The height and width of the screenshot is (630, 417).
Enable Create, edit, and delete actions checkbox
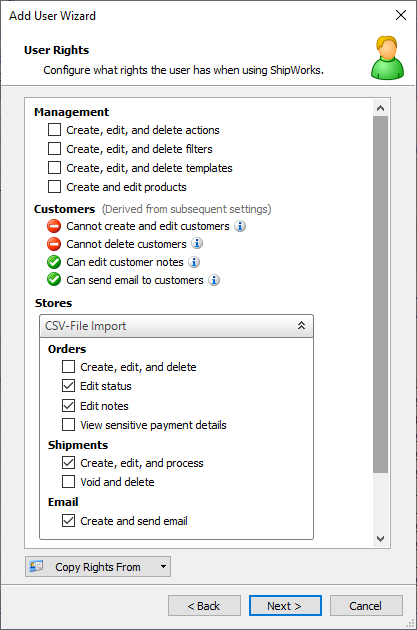coord(55,130)
